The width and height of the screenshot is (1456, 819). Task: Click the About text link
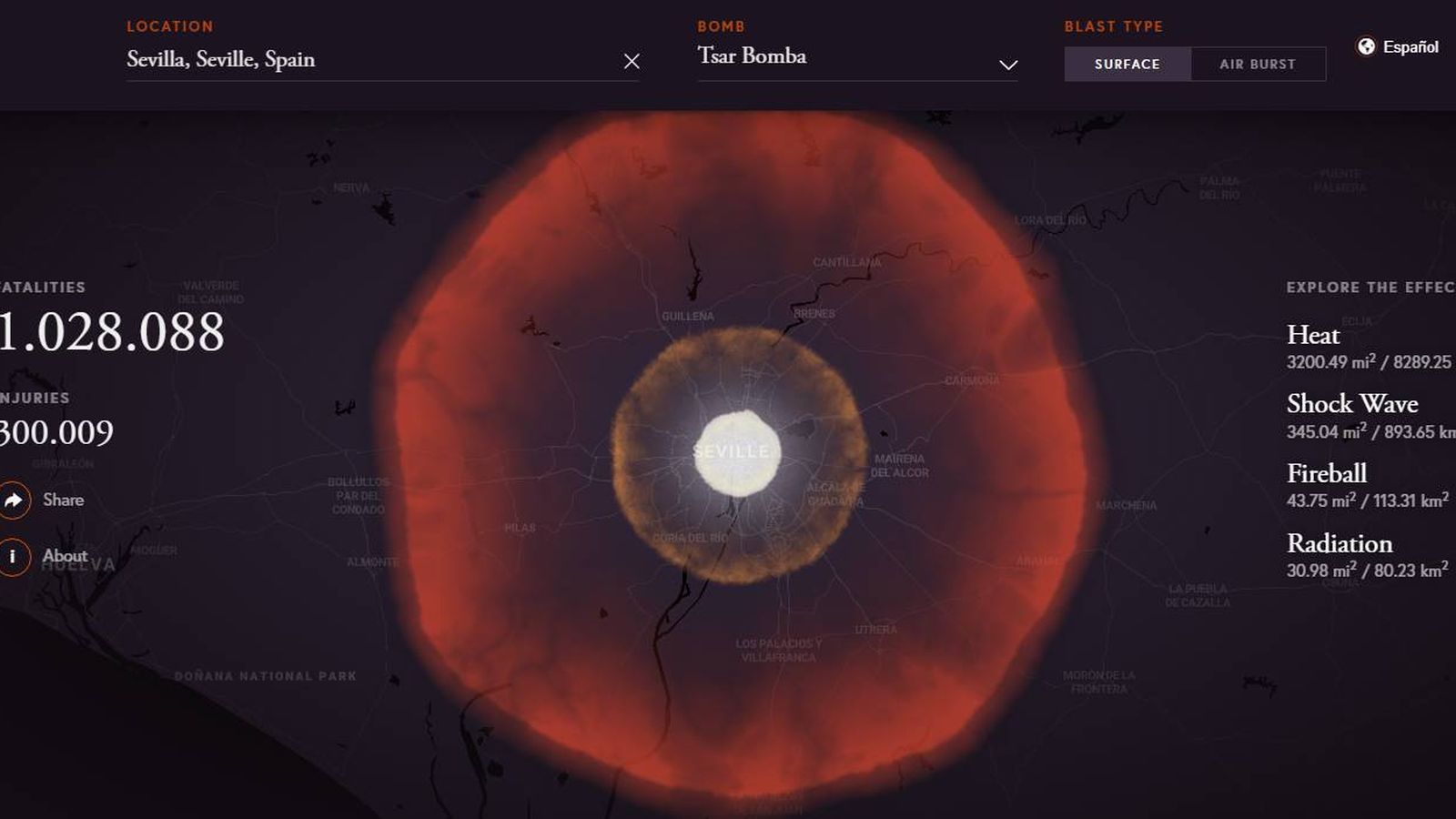pos(65,556)
